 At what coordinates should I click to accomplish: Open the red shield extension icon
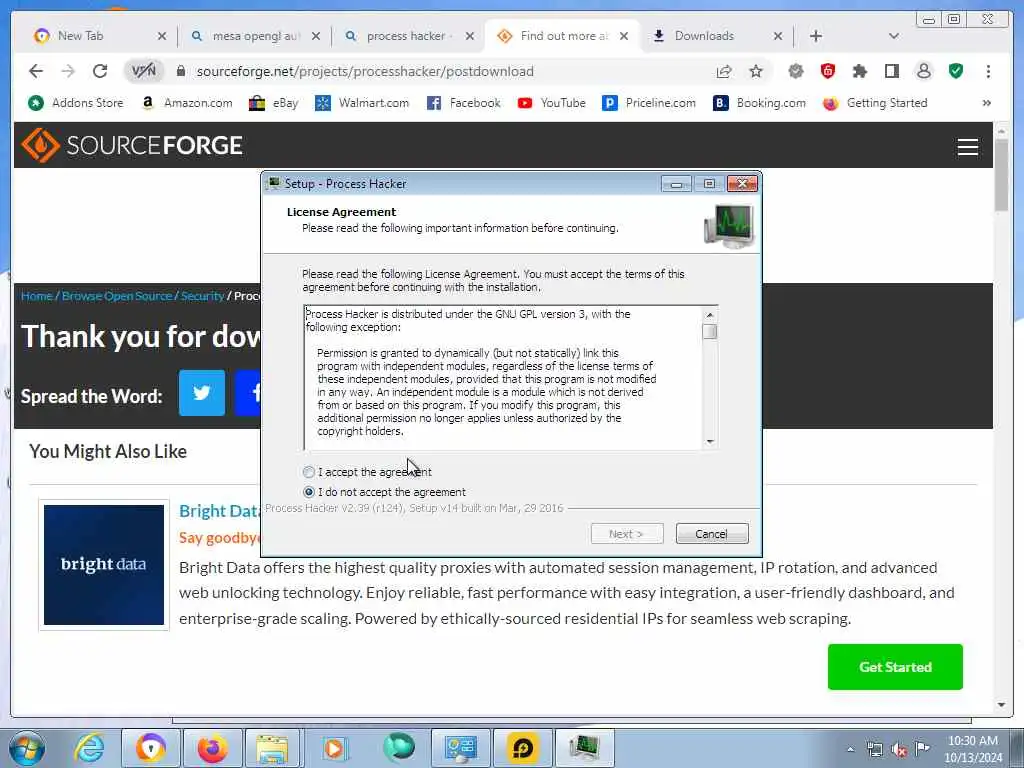tap(827, 71)
